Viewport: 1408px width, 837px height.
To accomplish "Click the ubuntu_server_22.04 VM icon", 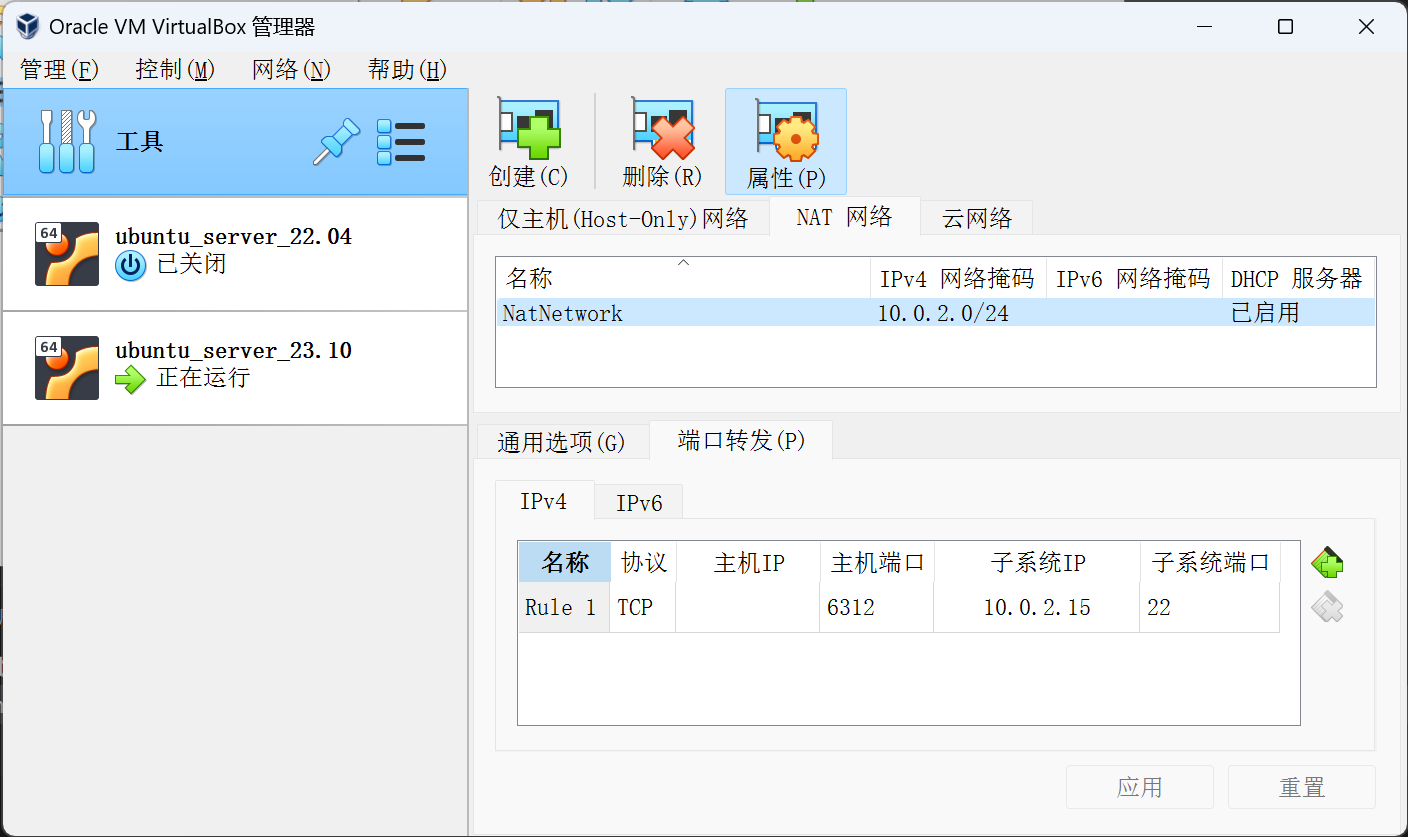I will 67,254.
